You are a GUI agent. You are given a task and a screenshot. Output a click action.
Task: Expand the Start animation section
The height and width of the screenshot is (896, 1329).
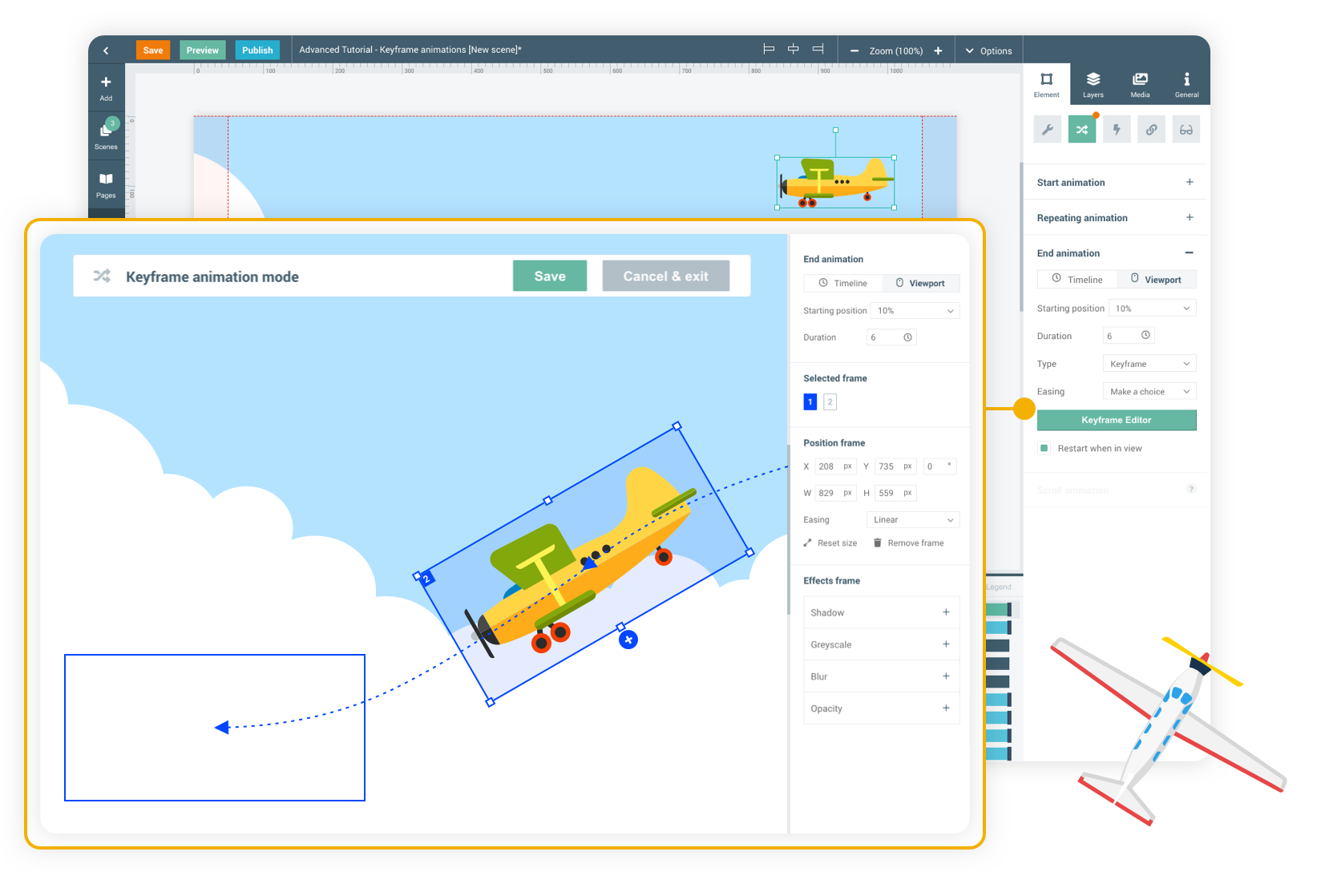(x=1190, y=182)
